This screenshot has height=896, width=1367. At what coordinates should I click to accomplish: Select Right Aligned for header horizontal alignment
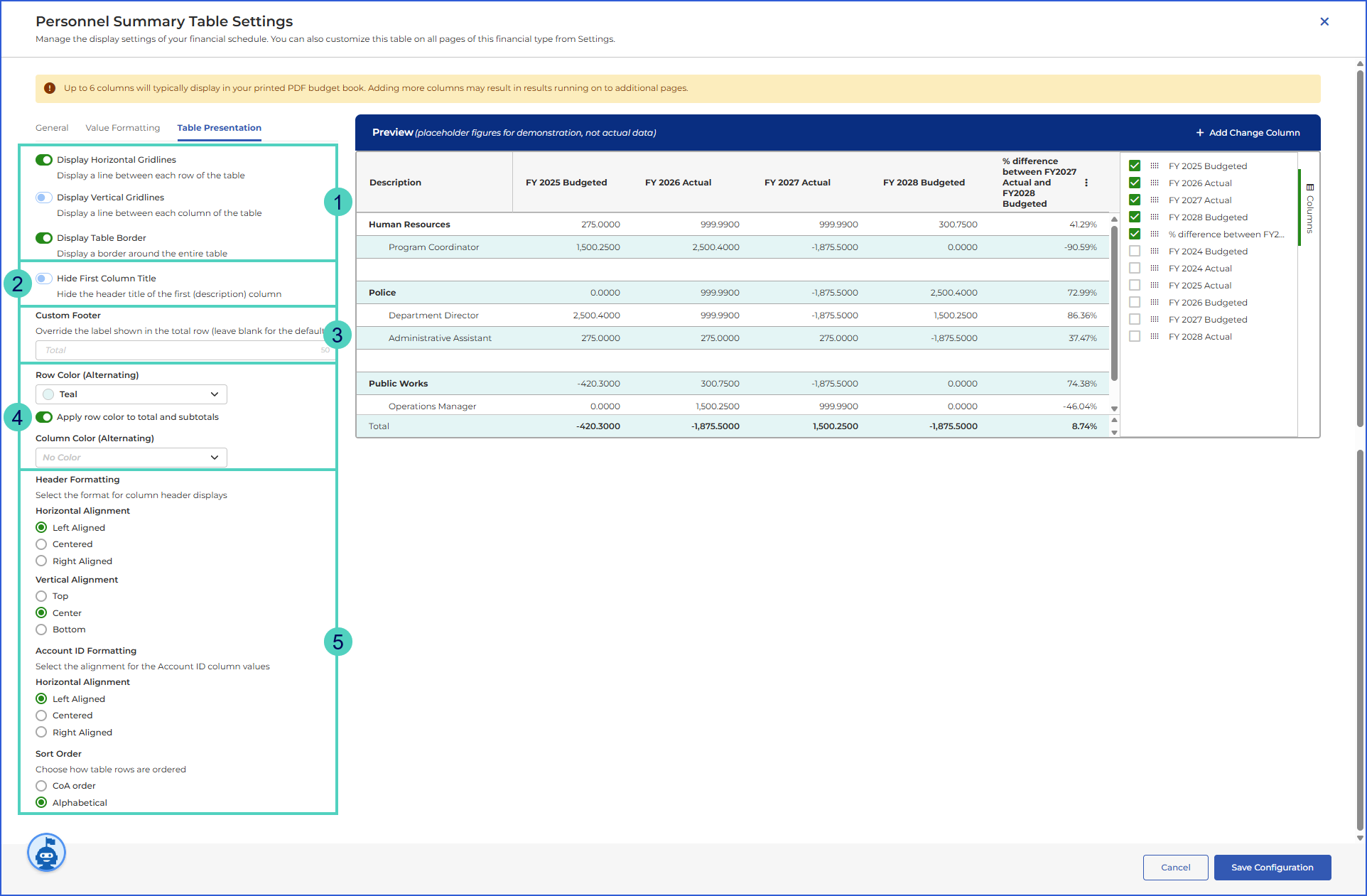(x=41, y=561)
